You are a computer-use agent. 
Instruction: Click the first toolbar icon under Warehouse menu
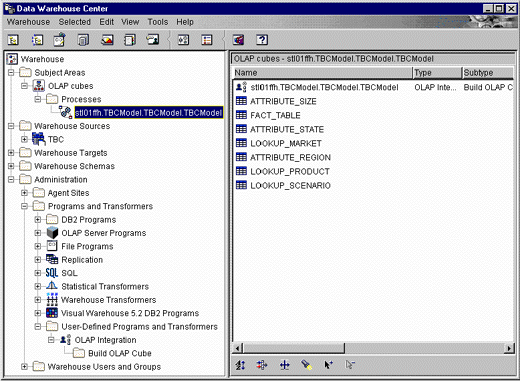pyautogui.click(x=13, y=40)
